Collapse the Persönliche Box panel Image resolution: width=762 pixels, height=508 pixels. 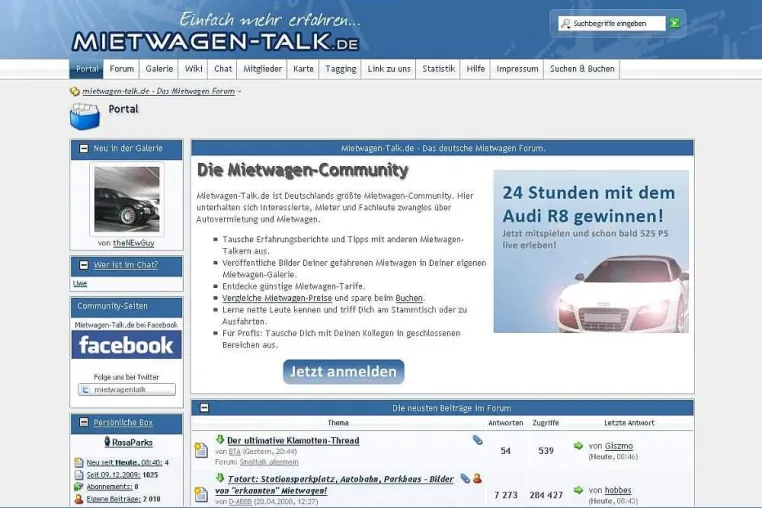click(x=84, y=422)
